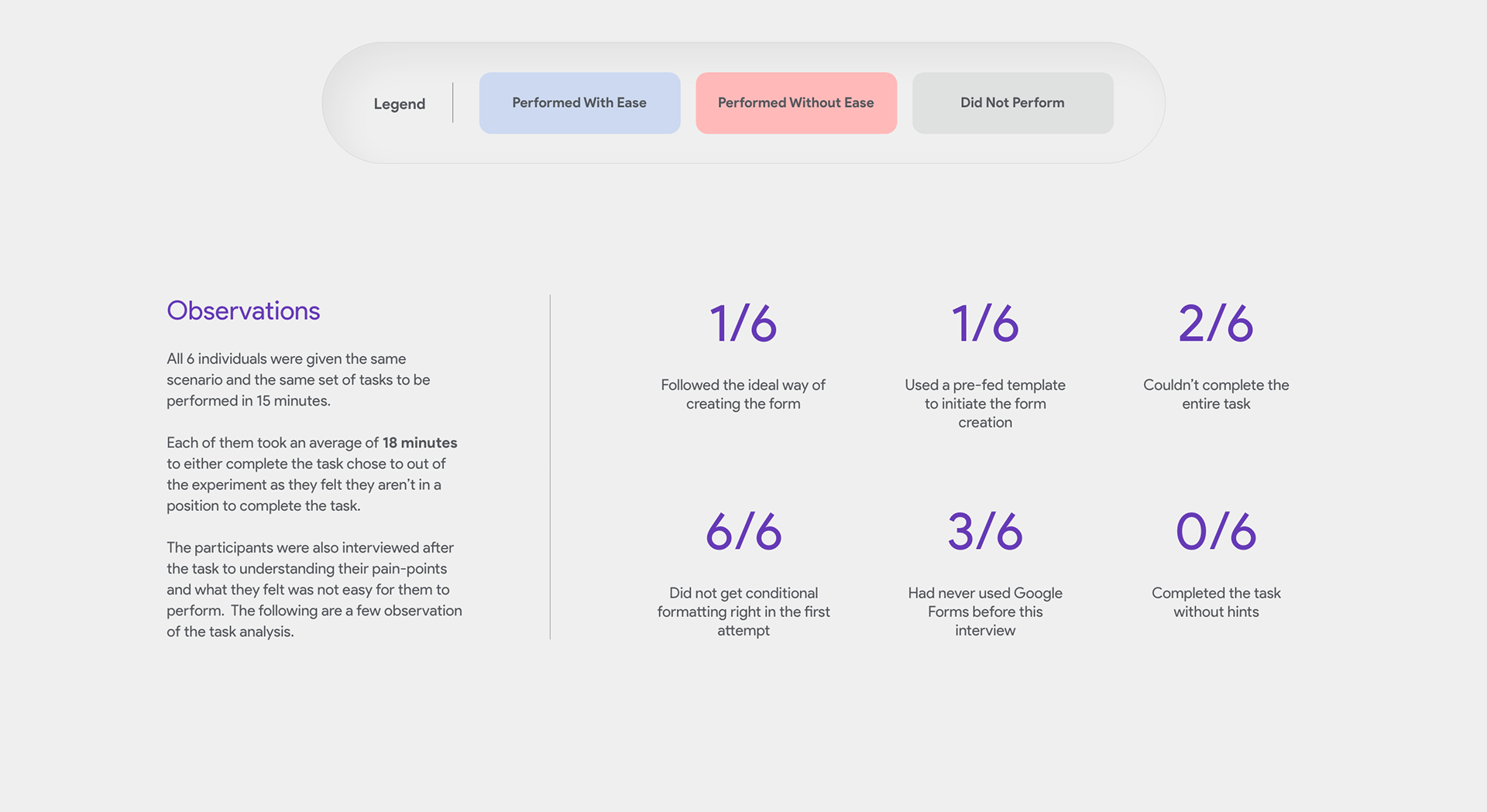Click the Legend label
Screen dimensions: 1487x812
coord(399,104)
